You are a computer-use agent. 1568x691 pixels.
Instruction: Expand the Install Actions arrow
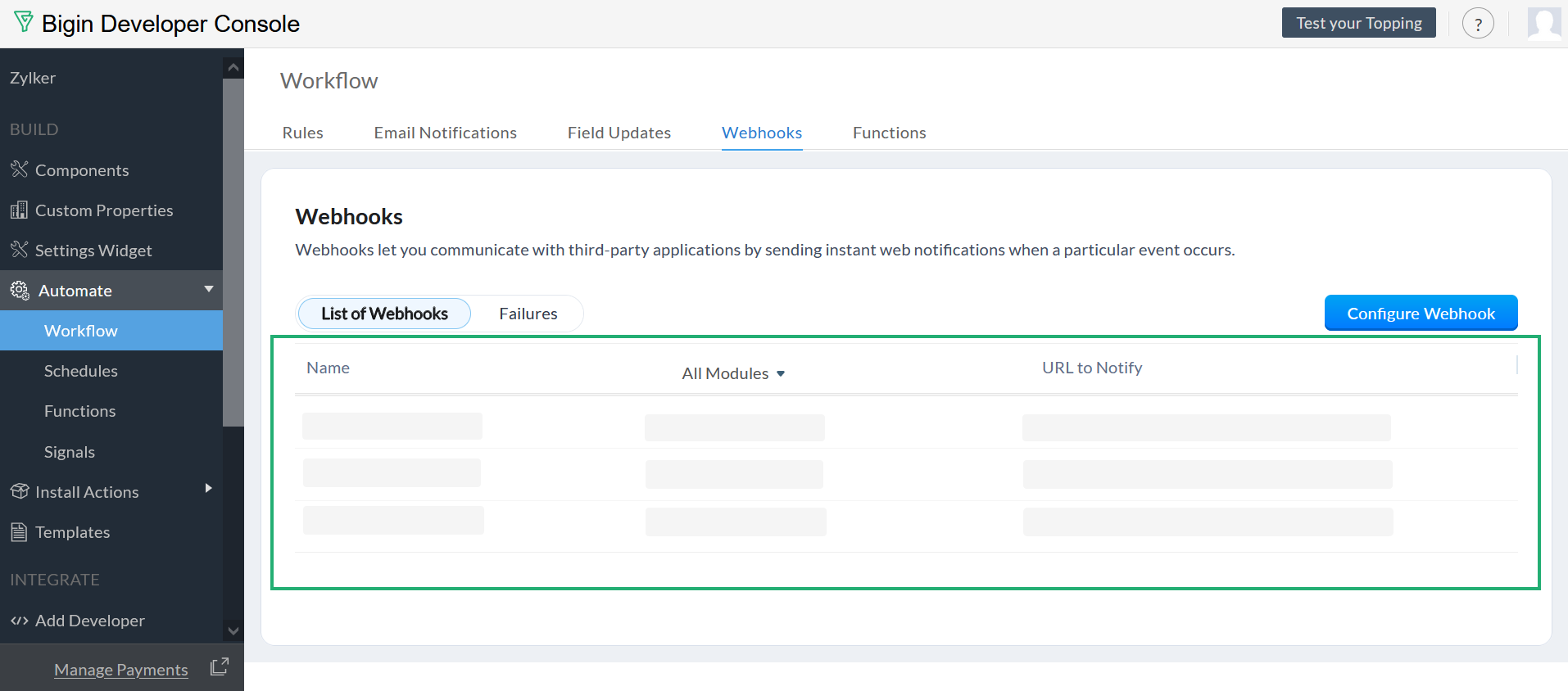[x=208, y=488]
